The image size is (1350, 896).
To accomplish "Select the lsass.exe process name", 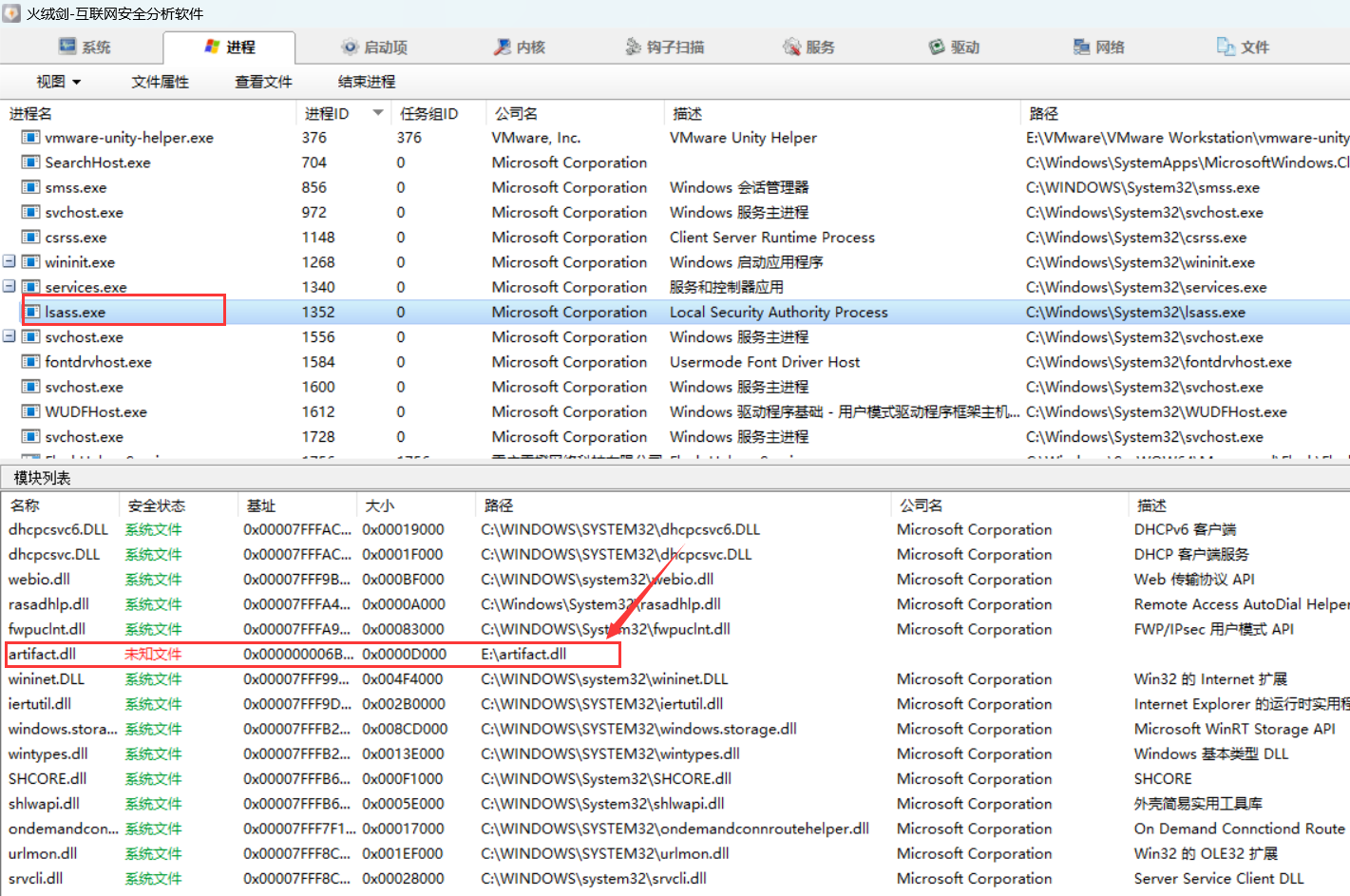I will (75, 312).
